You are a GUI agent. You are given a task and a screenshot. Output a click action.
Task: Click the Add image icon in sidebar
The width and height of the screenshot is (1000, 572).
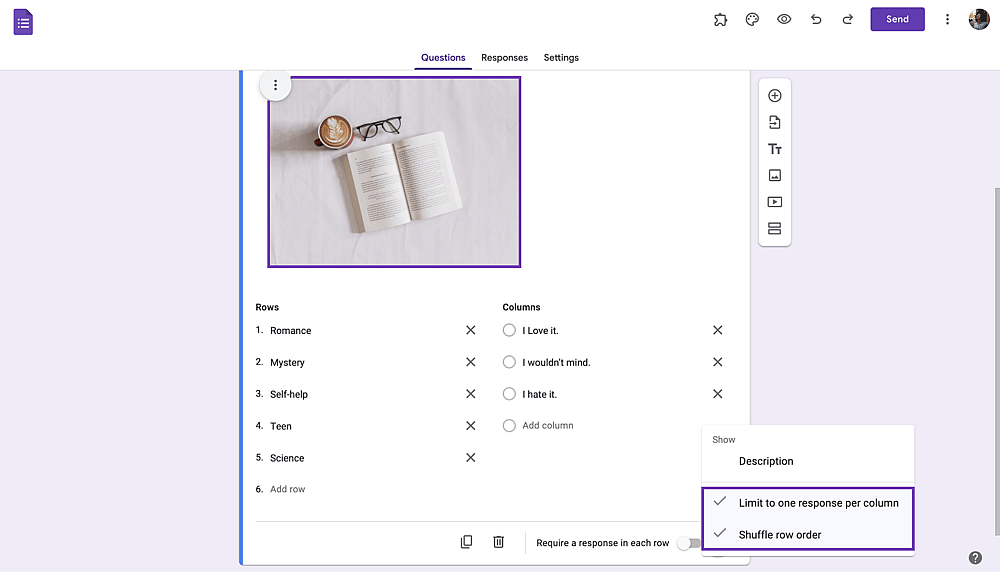(x=774, y=175)
